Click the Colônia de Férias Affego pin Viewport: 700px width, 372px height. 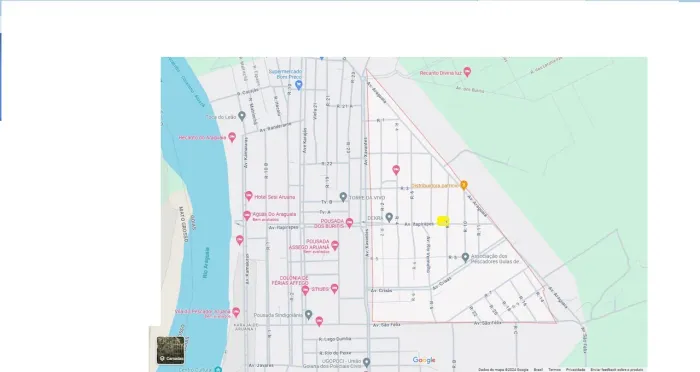305,291
